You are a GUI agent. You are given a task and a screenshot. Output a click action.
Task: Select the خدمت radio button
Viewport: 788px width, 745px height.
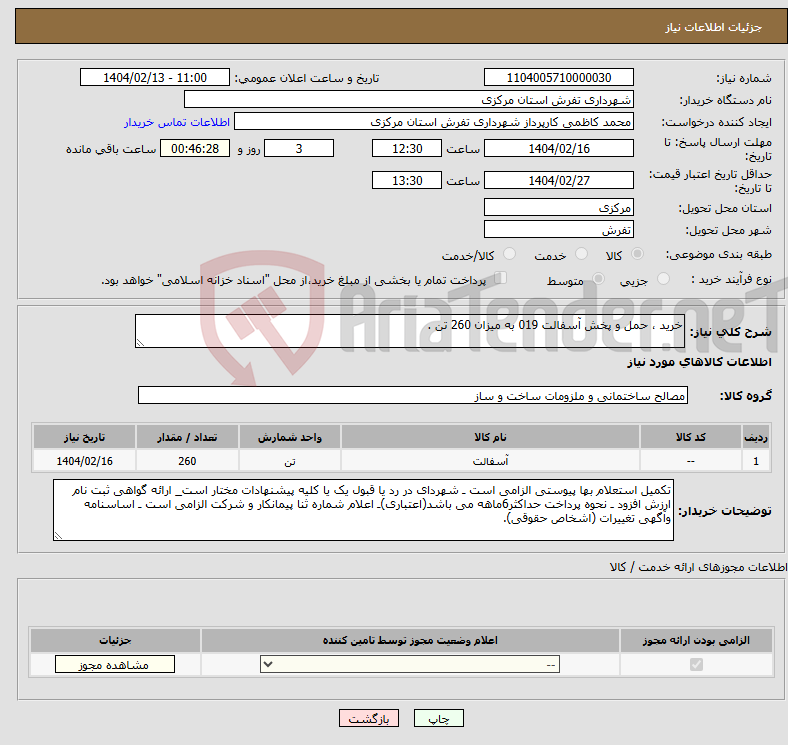[581, 254]
